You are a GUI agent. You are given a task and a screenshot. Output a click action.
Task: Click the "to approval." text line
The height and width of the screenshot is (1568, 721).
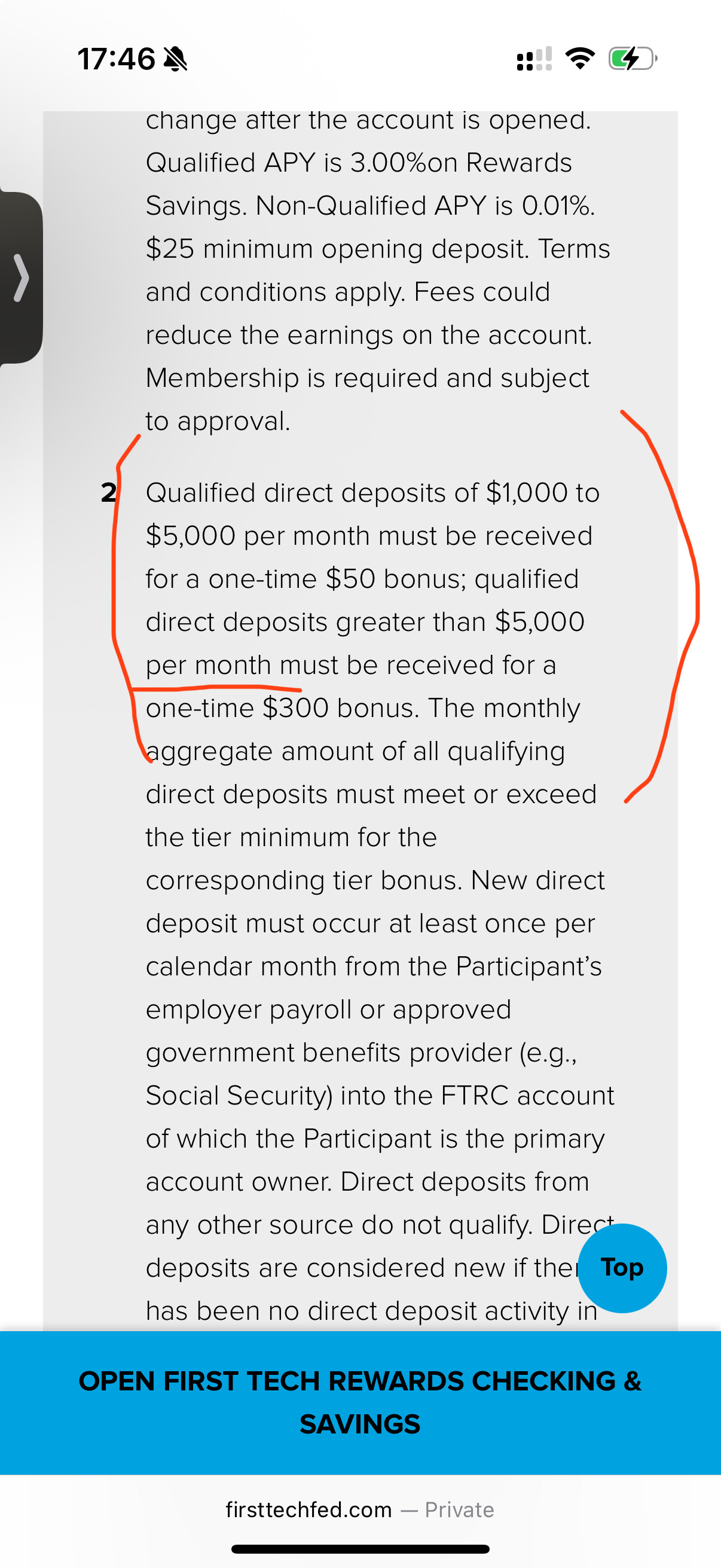point(218,421)
